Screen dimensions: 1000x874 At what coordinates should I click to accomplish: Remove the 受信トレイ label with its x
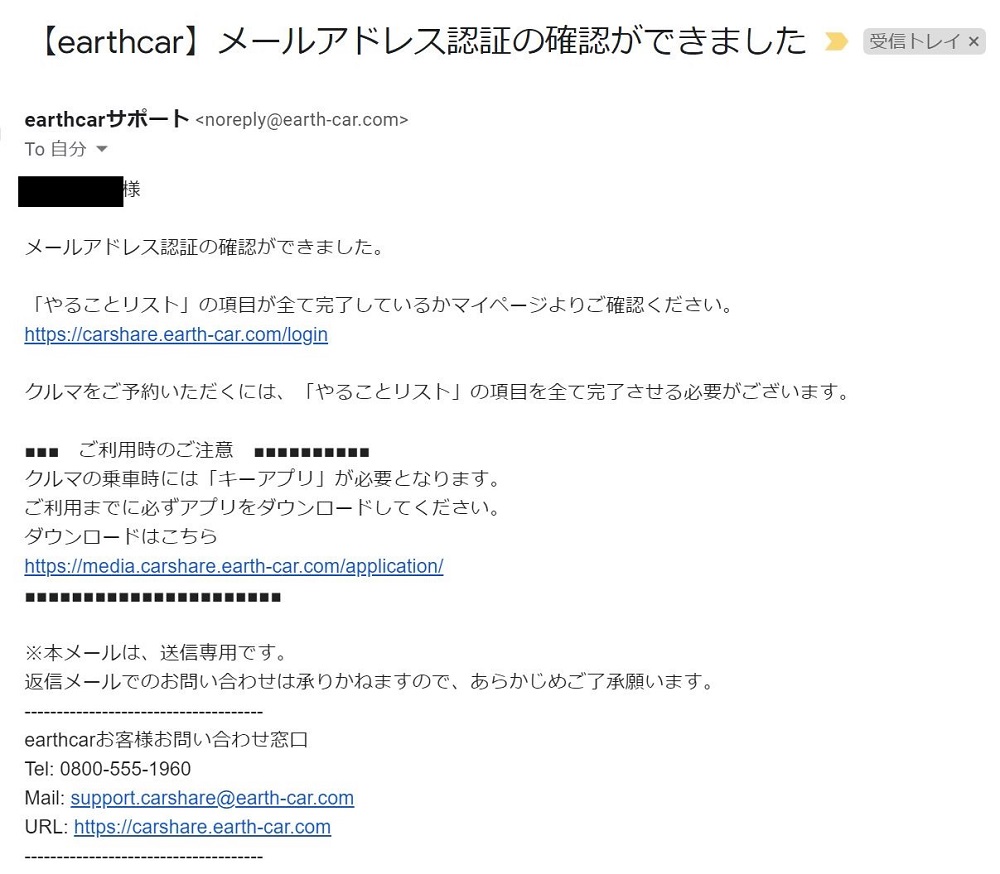pyautogui.click(x=973, y=42)
